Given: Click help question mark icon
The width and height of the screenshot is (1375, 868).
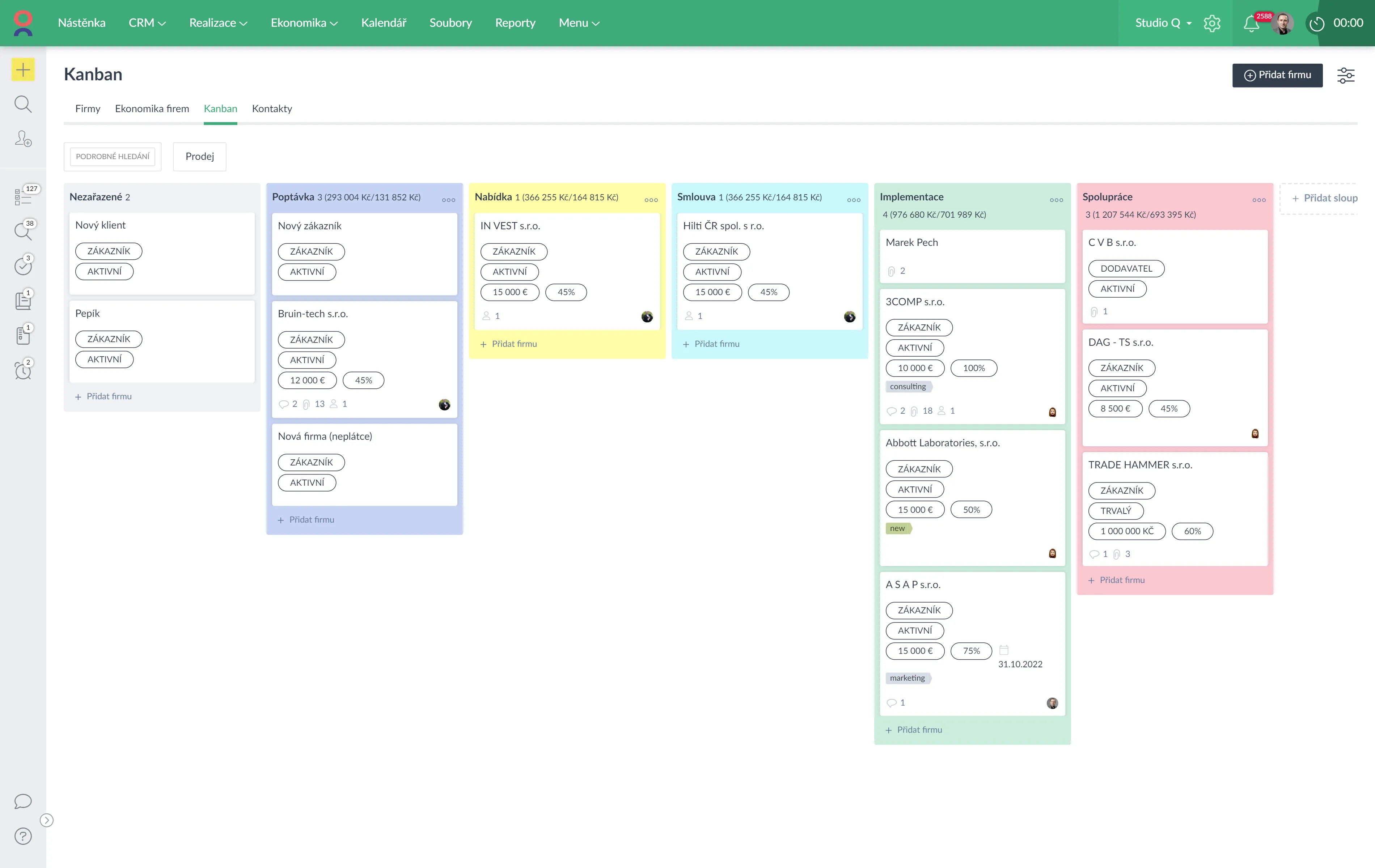Looking at the screenshot, I should click(x=23, y=836).
